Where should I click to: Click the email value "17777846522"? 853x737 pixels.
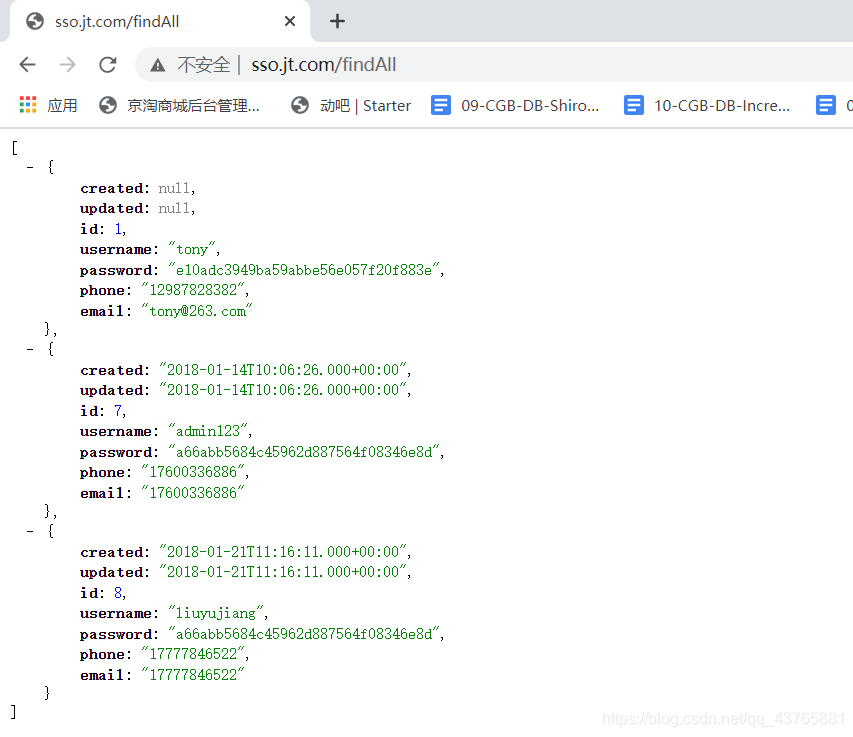pos(193,675)
